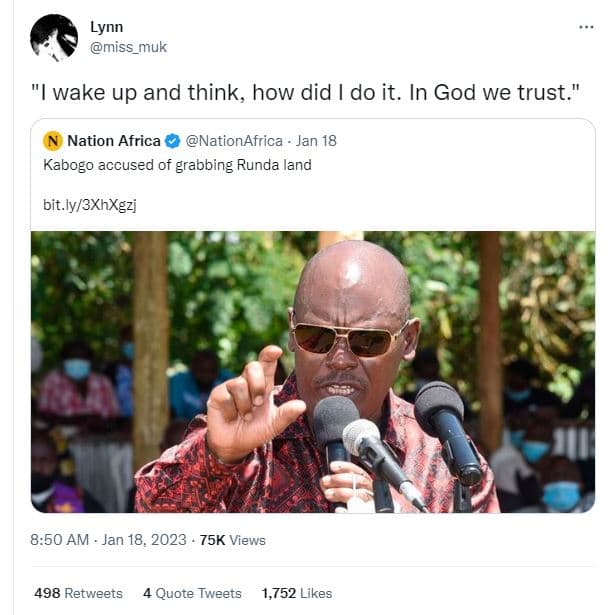
Task: Open the Lynn display name
Action: click(106, 27)
